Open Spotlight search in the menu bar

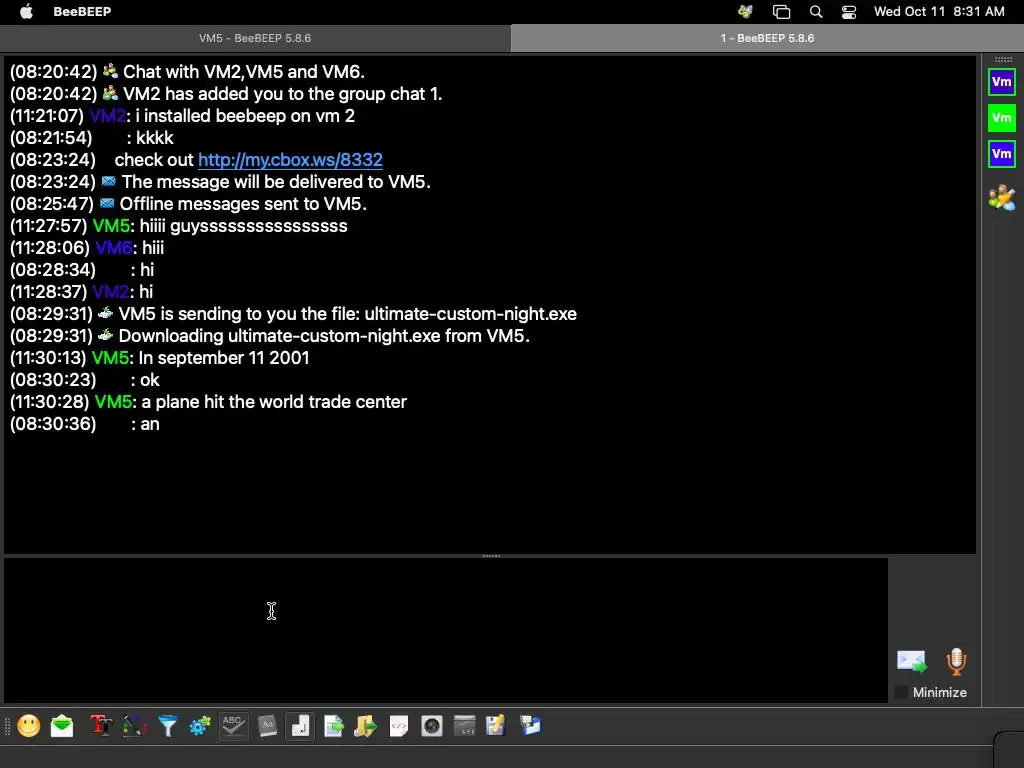816,11
